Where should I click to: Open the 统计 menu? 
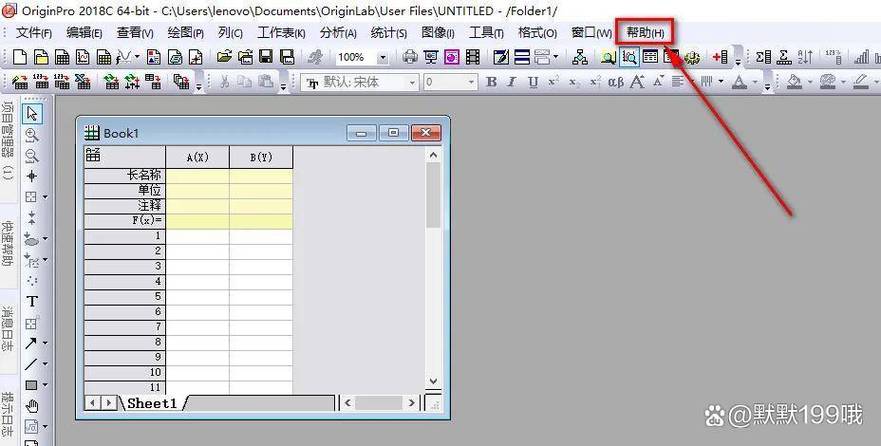point(388,33)
